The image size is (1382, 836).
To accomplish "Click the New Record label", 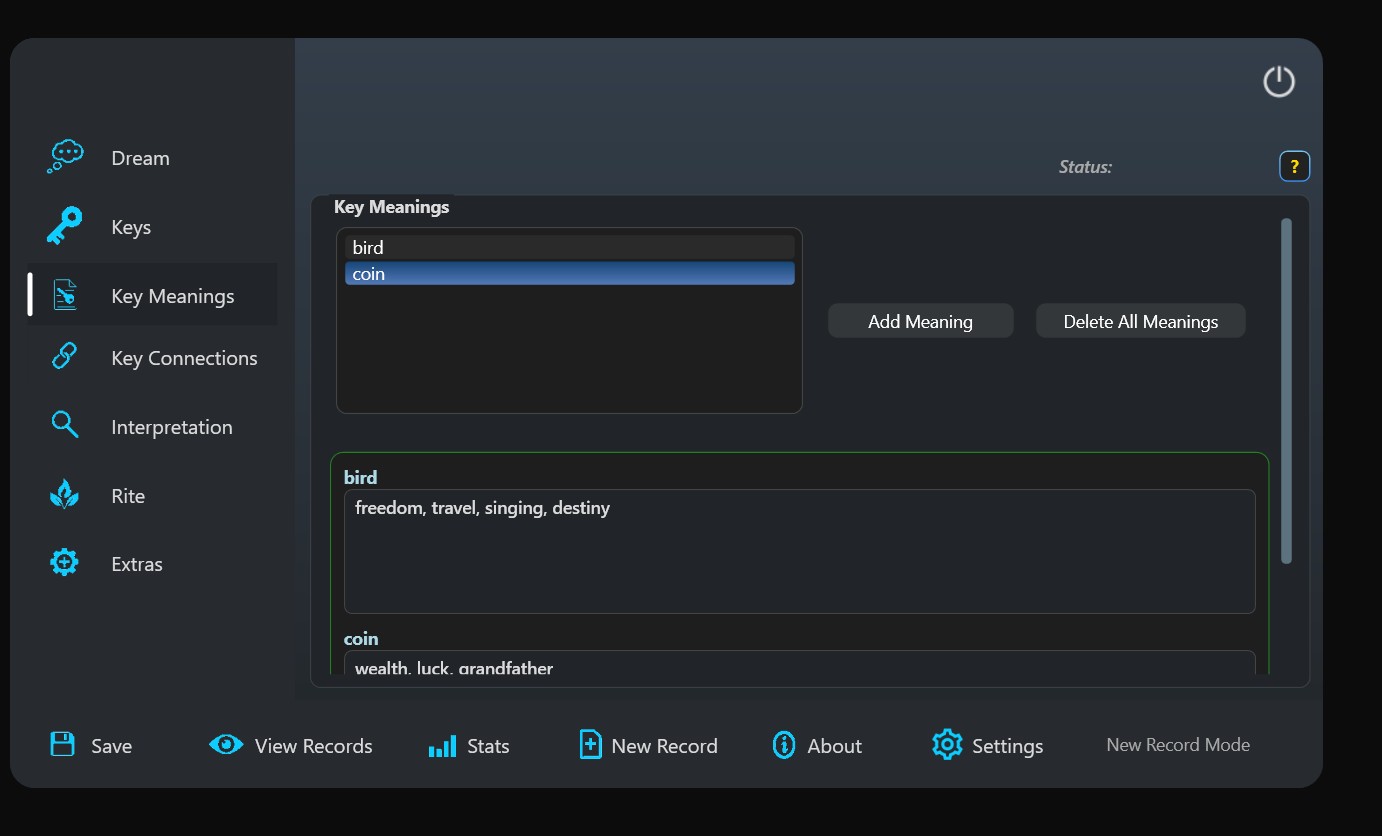I will pos(664,746).
